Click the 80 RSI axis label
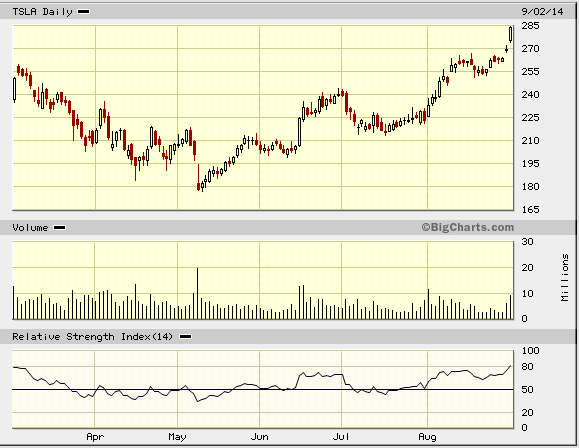This screenshot has height=448, width=579. tap(527, 366)
